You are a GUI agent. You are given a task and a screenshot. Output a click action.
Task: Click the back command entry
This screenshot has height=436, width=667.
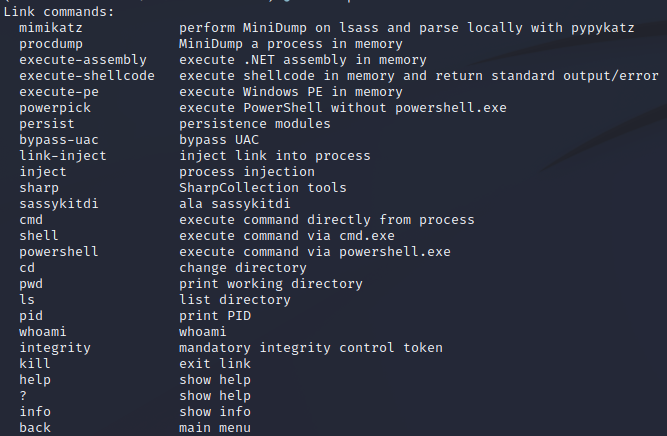[35, 428]
